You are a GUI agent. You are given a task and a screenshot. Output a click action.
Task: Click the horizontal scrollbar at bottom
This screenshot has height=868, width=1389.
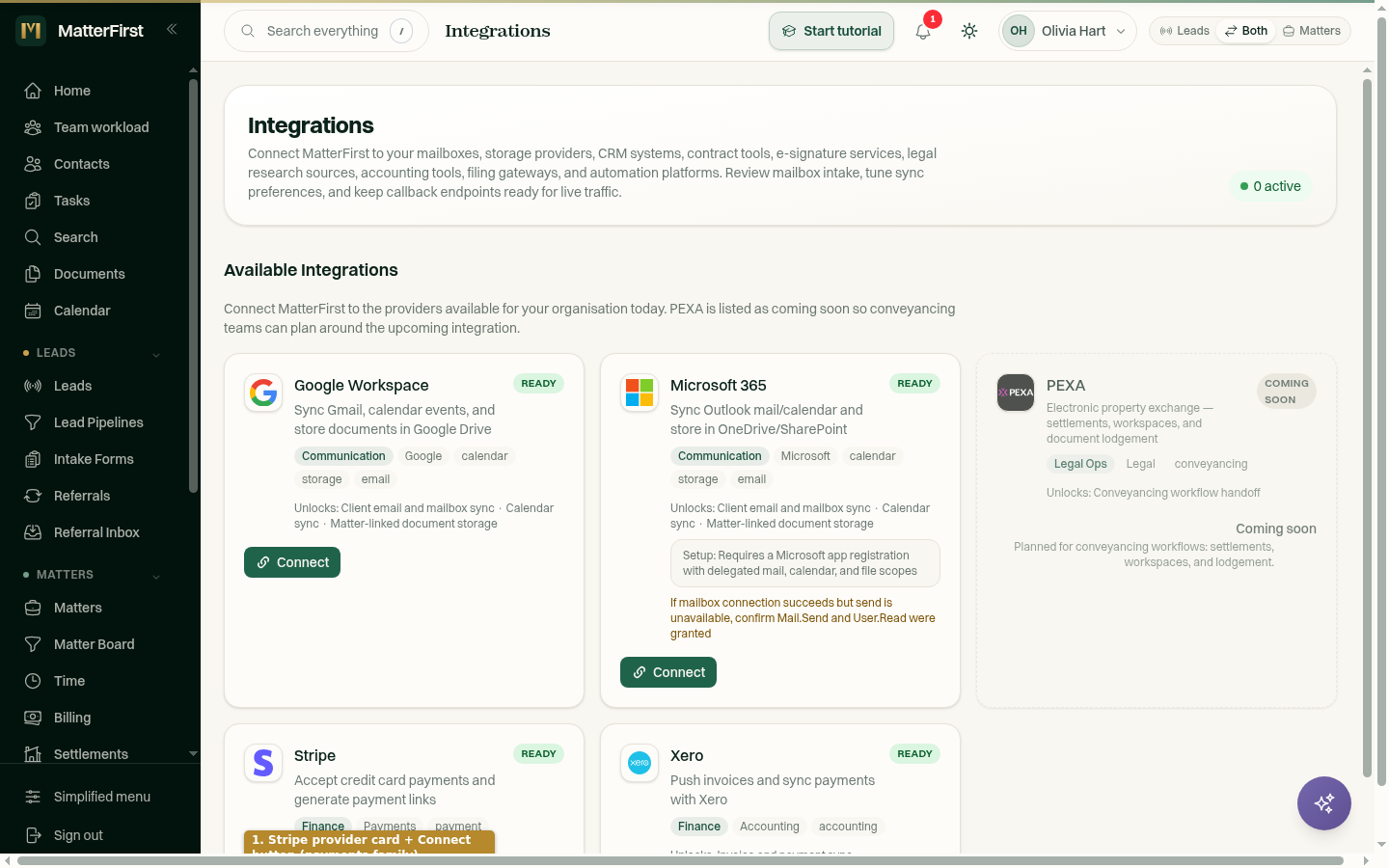pyautogui.click(x=680, y=860)
